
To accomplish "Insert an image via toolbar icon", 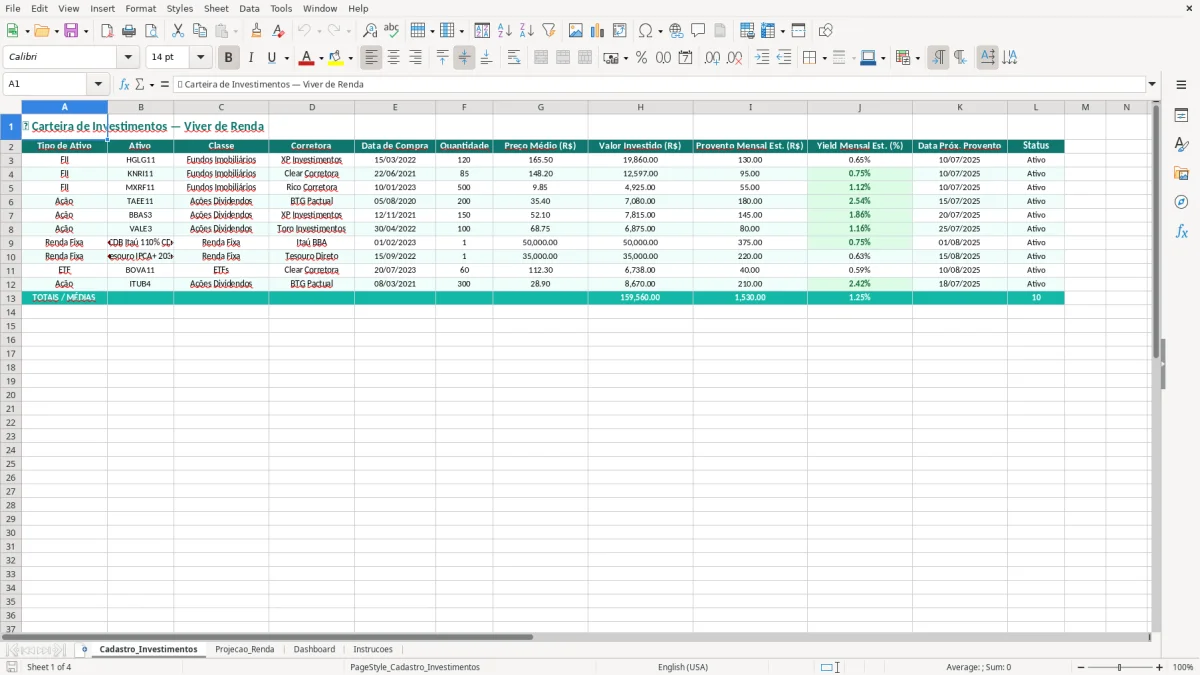I will click(576, 31).
